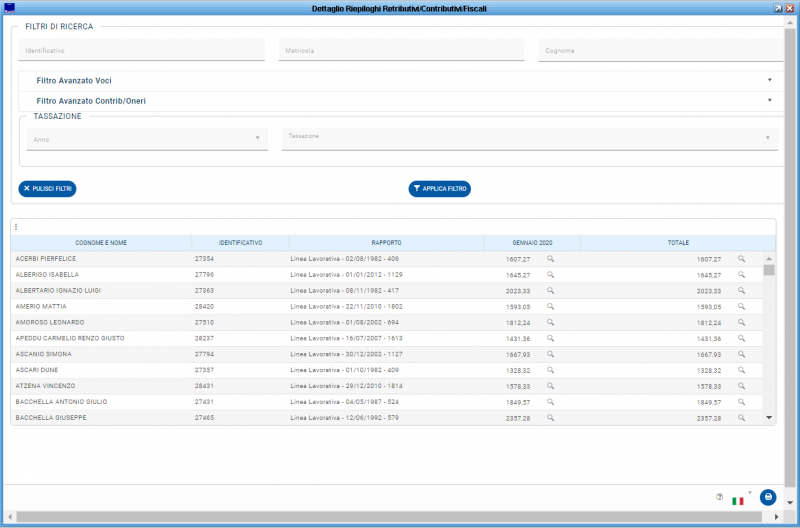Screen dimensions: 800x528
Task: Open the Italian flag language selector
Action: click(x=739, y=499)
